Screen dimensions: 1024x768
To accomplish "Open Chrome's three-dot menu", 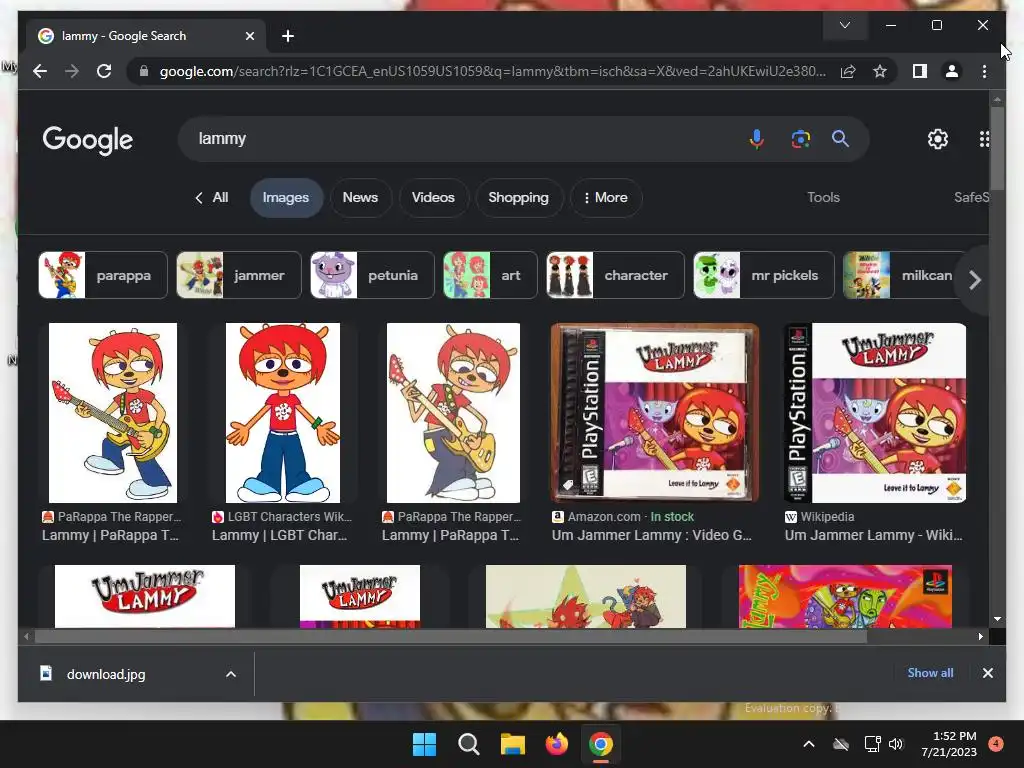I will pyautogui.click(x=984, y=71).
